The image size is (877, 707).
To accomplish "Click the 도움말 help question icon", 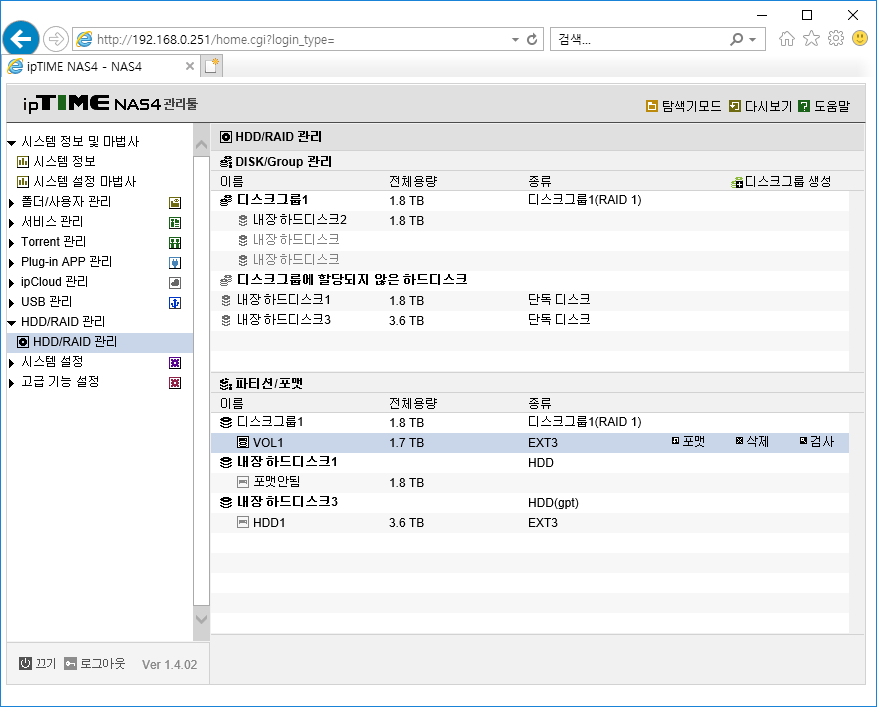I will tap(804, 106).
